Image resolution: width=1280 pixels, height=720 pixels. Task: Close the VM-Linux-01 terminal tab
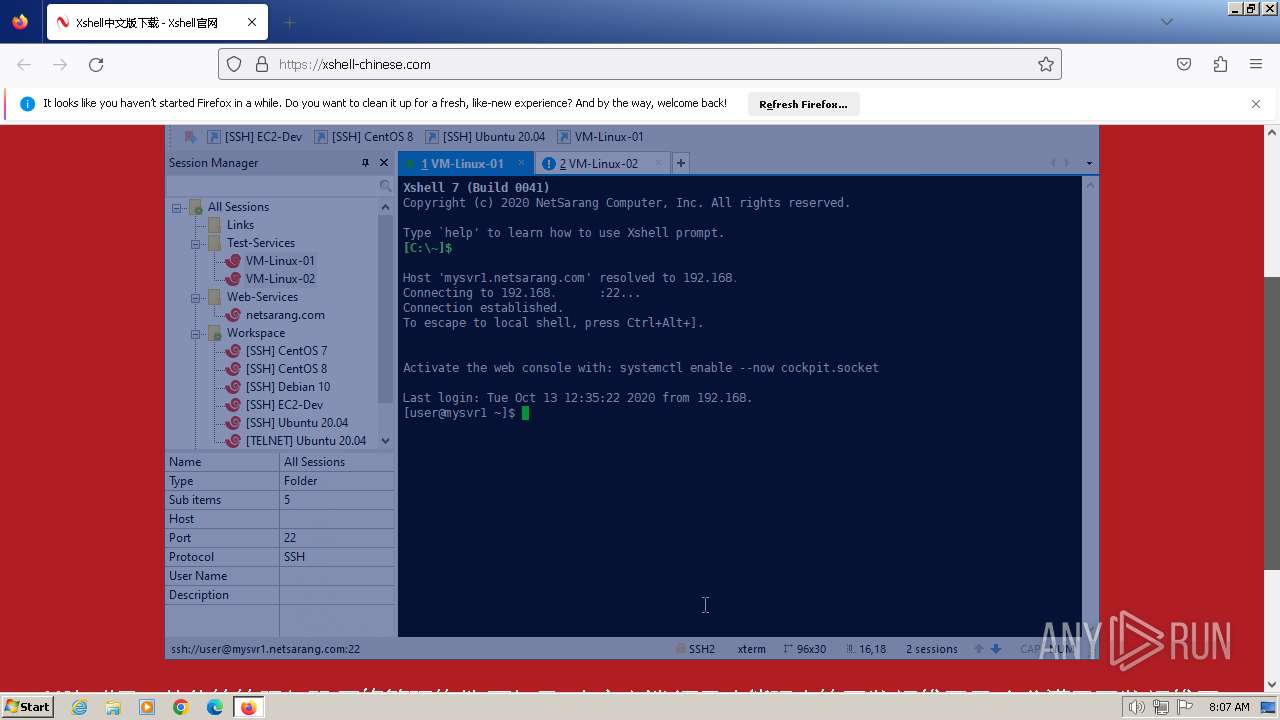click(x=521, y=163)
